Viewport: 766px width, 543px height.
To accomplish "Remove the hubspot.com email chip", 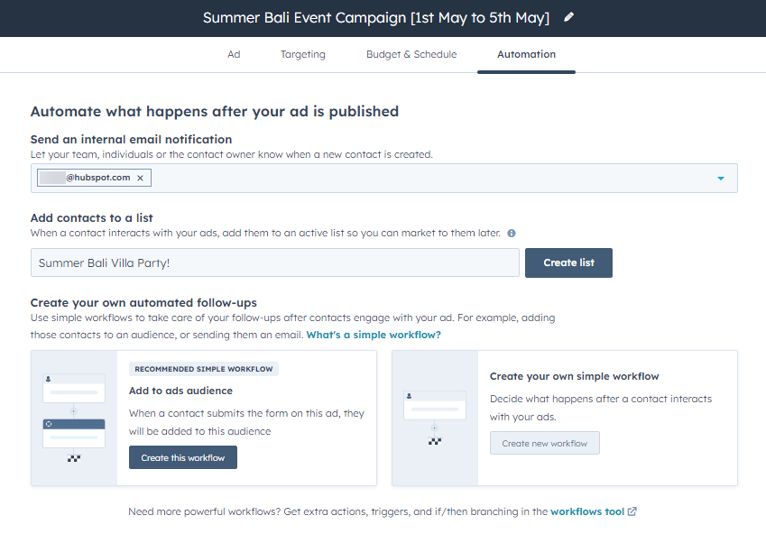I will [x=140, y=178].
